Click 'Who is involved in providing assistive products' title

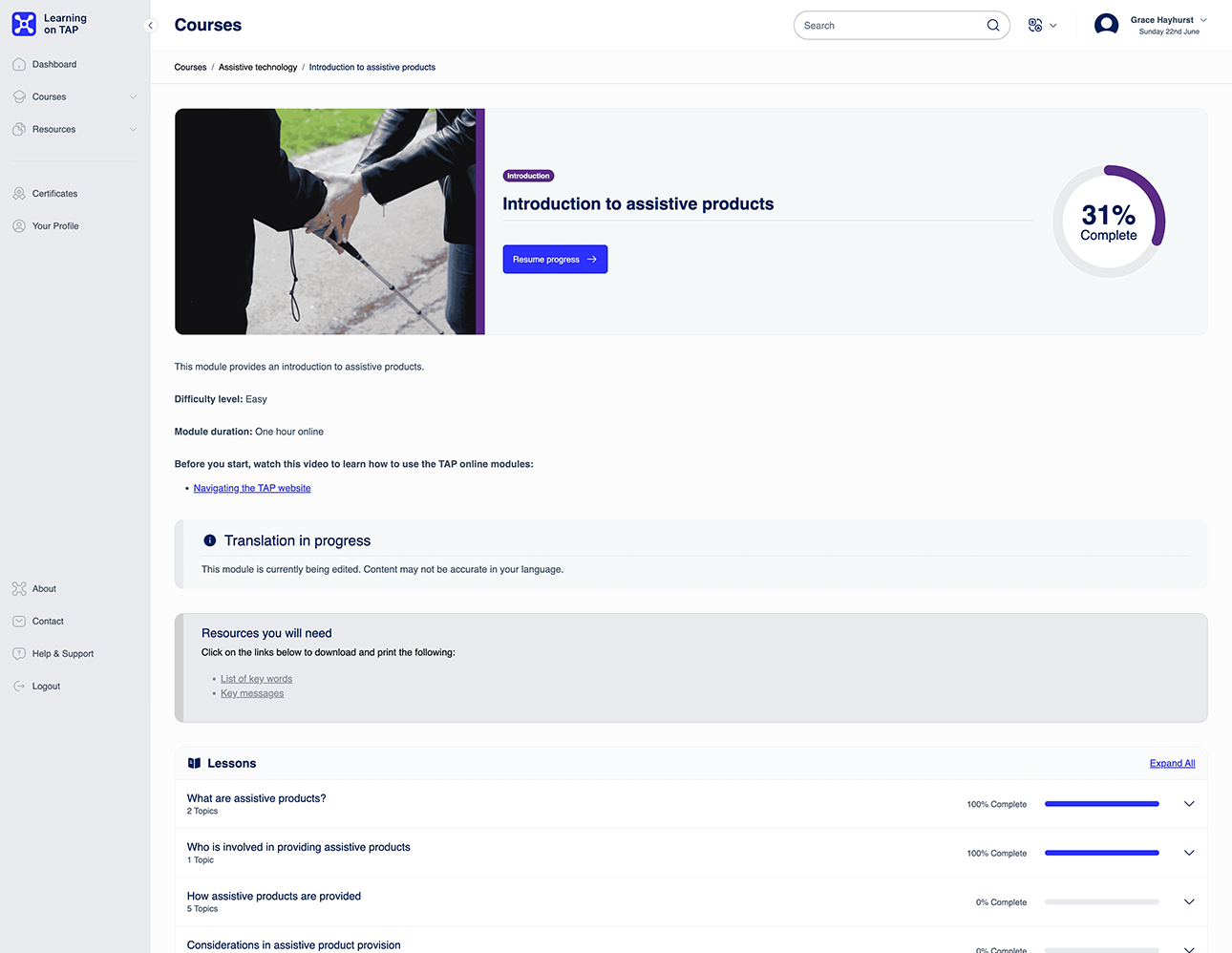coord(298,847)
